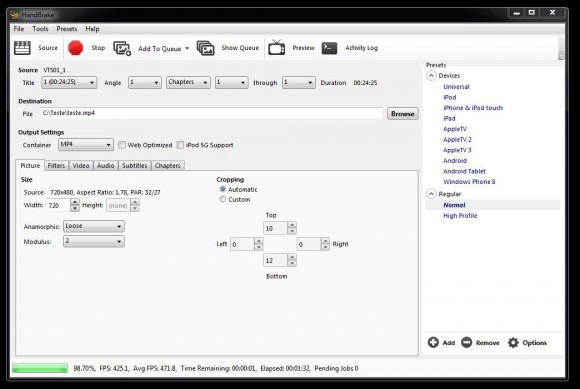Click the Show Queue label
Screen dimensions: 580x389
tap(240, 48)
